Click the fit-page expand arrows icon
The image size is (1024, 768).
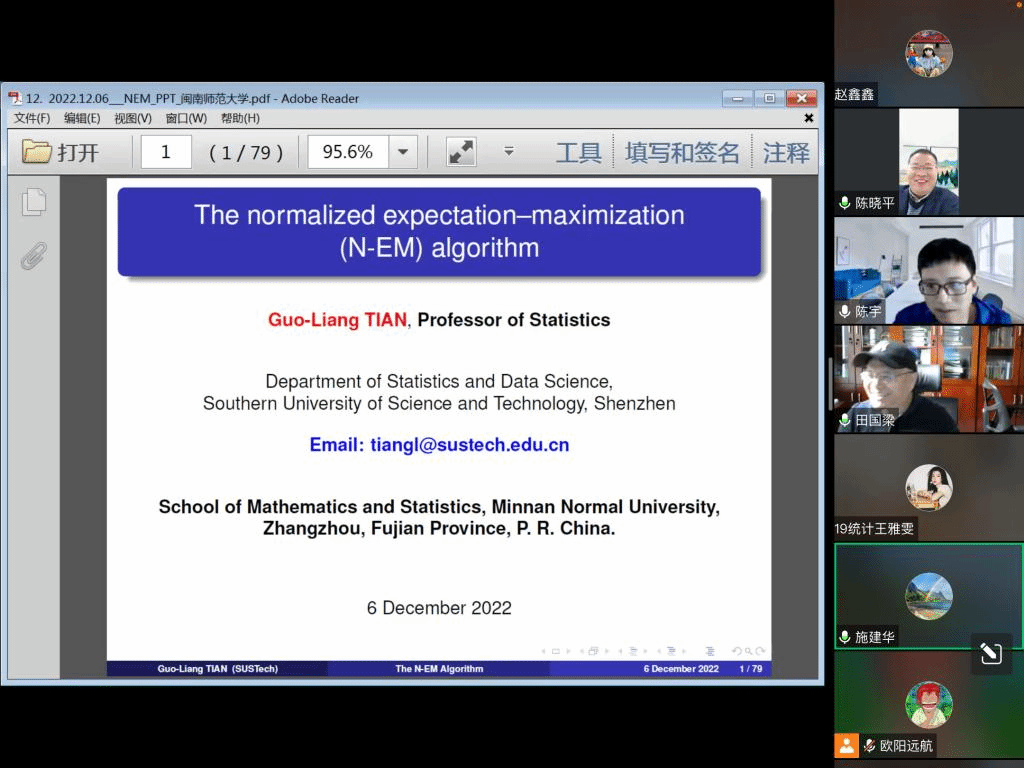pos(461,152)
